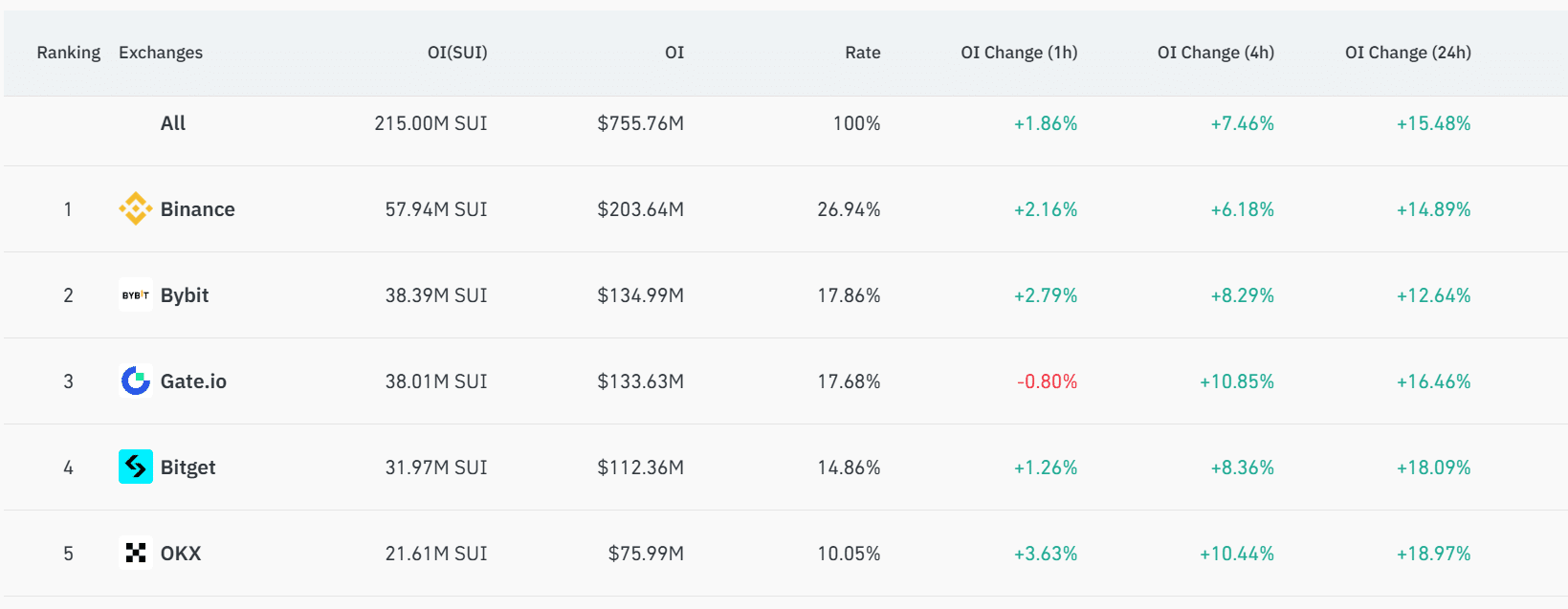Open the Bitget exchange name
This screenshot has height=609, width=1568.
coord(188,468)
